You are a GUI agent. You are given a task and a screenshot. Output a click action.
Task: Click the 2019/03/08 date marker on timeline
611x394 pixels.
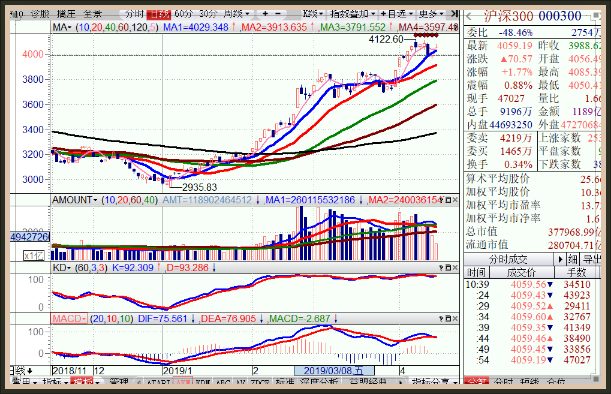[x=334, y=371]
